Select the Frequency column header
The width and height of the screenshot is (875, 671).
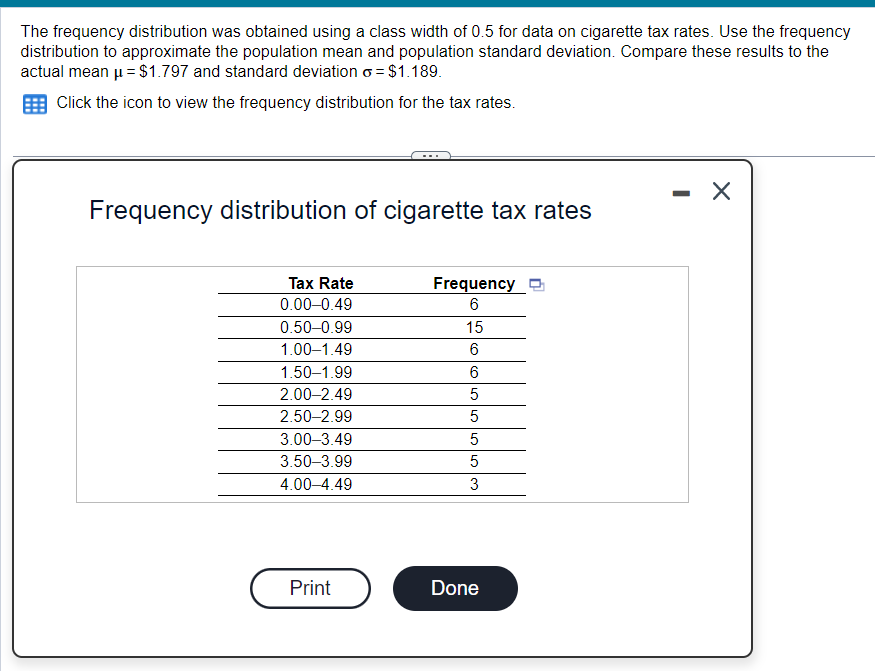[x=475, y=283]
